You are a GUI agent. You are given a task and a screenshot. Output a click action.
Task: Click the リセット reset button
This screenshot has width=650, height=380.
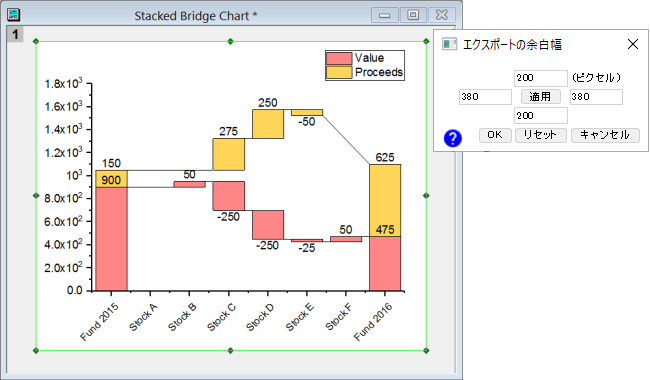pos(541,135)
